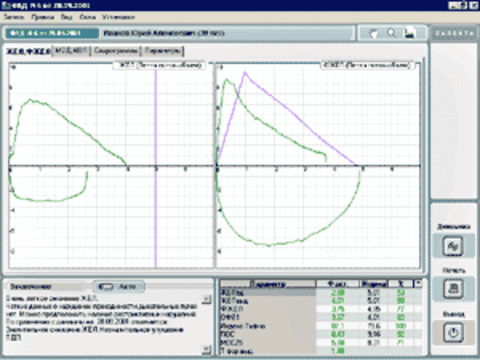Click the conclusion text's scroll-down arrow
The height and width of the screenshot is (360, 480).
(x=207, y=349)
